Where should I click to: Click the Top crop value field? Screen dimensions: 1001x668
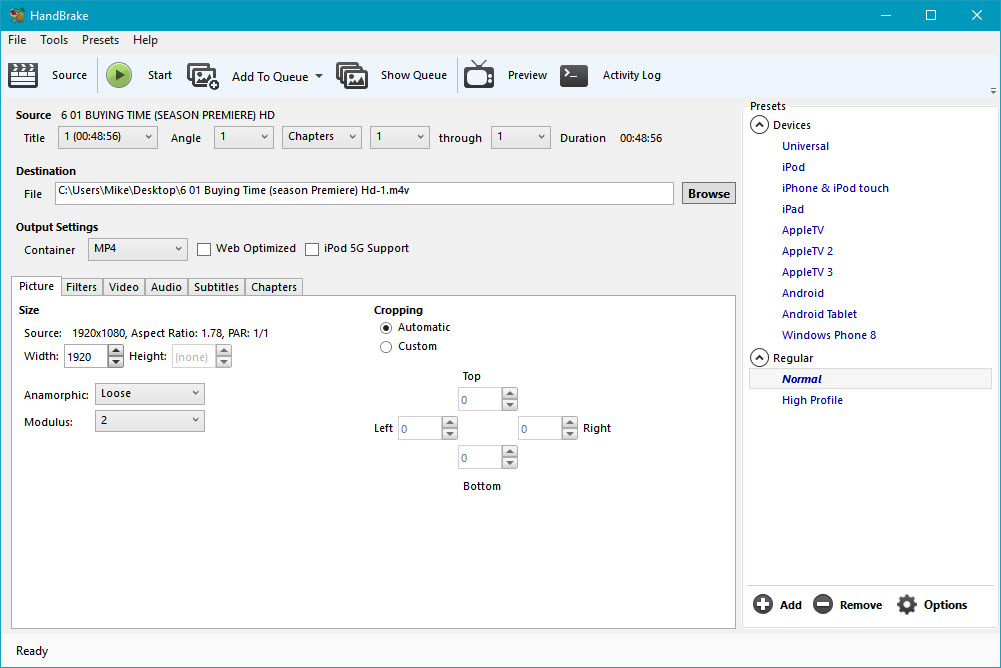pyautogui.click(x=480, y=400)
